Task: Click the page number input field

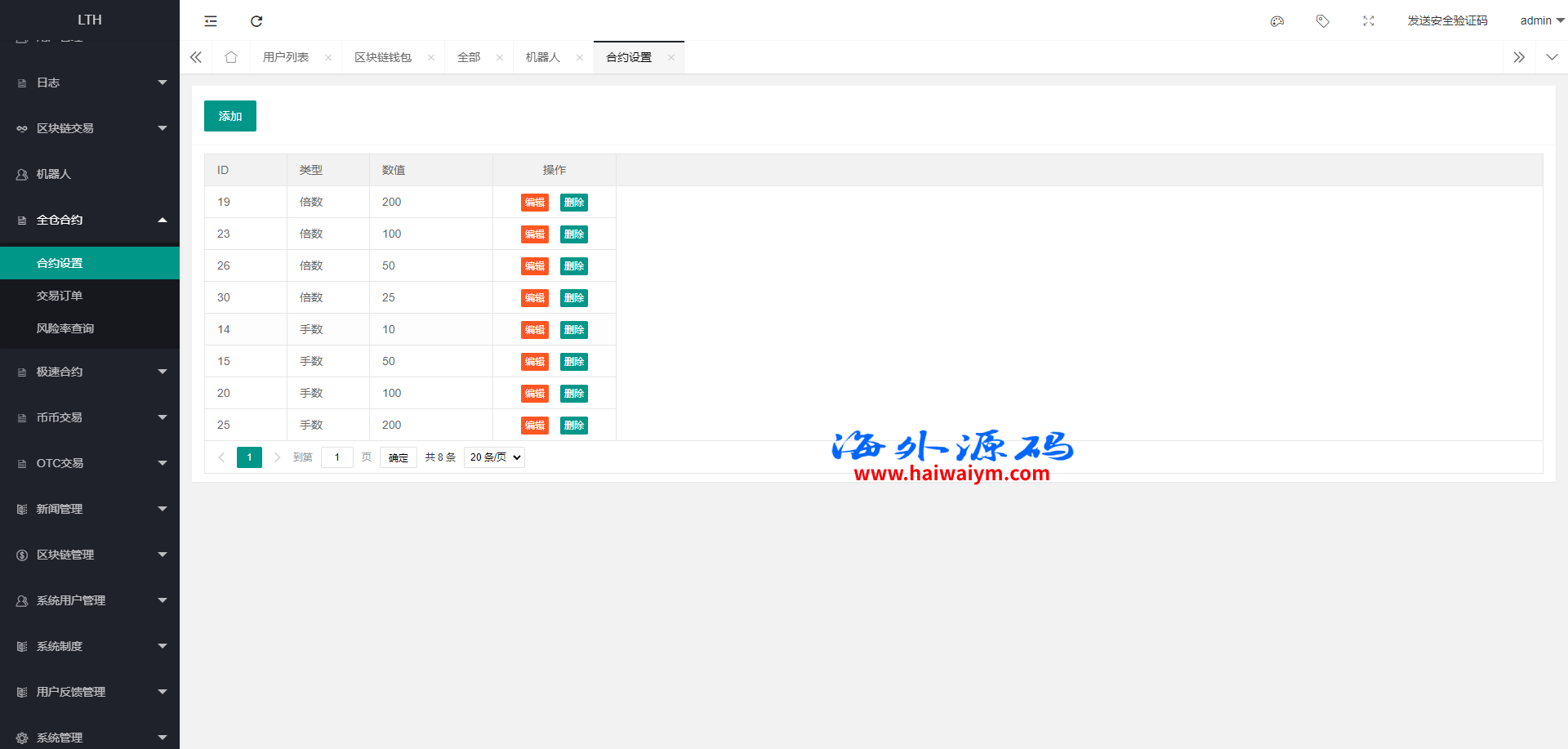Action: pos(337,457)
